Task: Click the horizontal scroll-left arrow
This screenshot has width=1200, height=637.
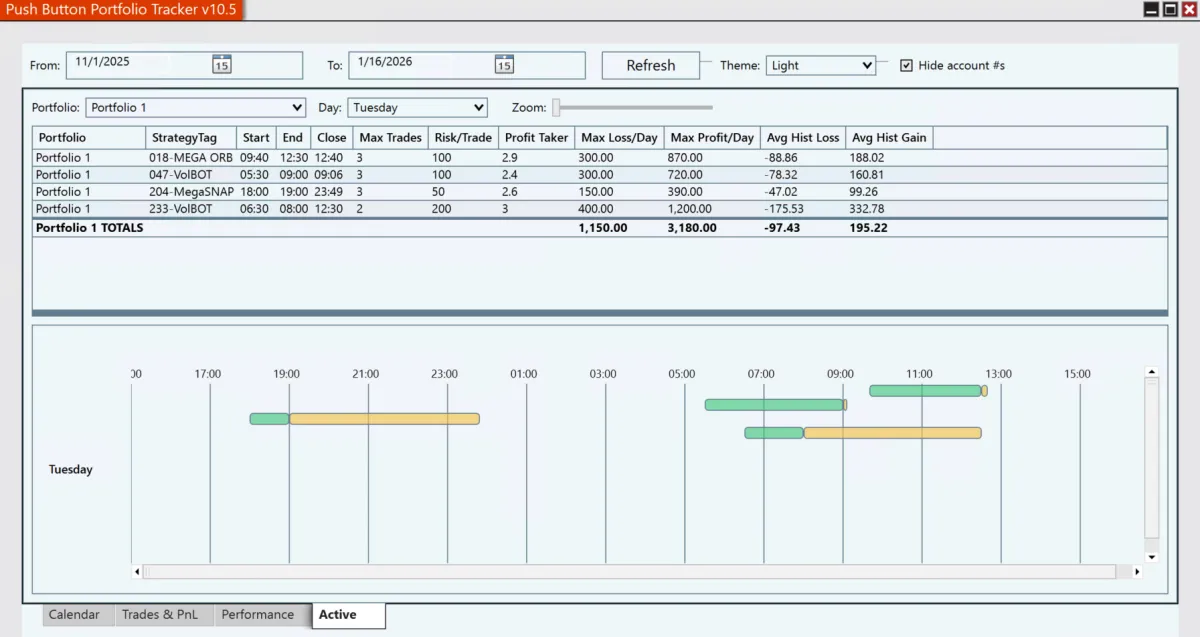Action: (x=137, y=572)
